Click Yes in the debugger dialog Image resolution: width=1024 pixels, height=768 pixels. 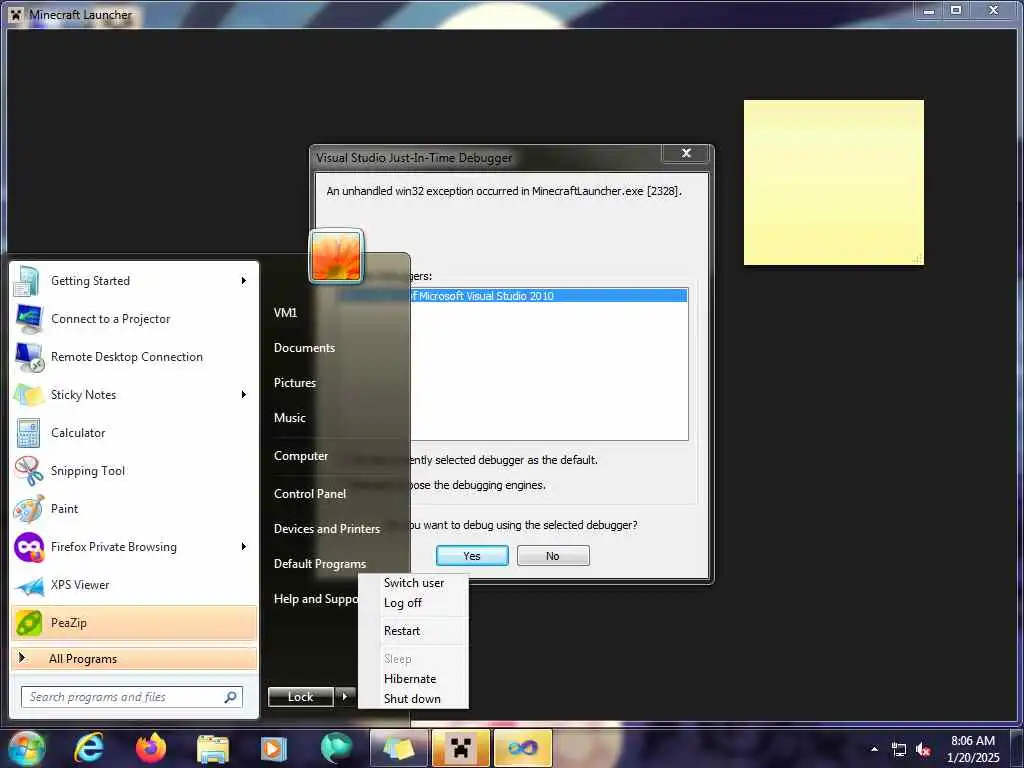472,556
